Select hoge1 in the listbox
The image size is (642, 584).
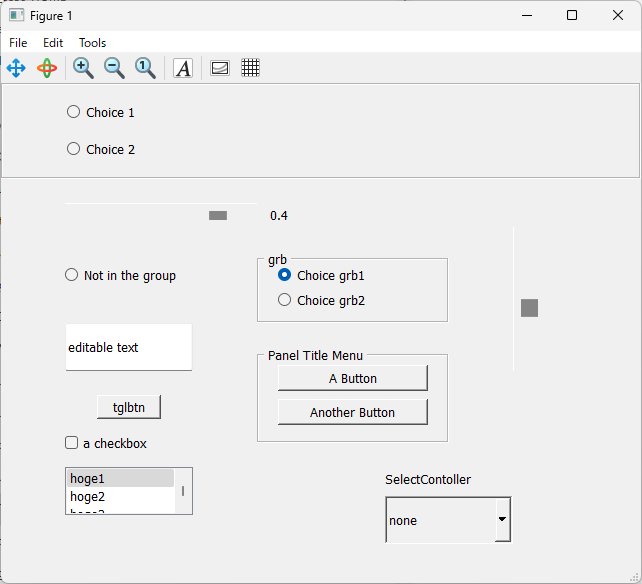120,478
